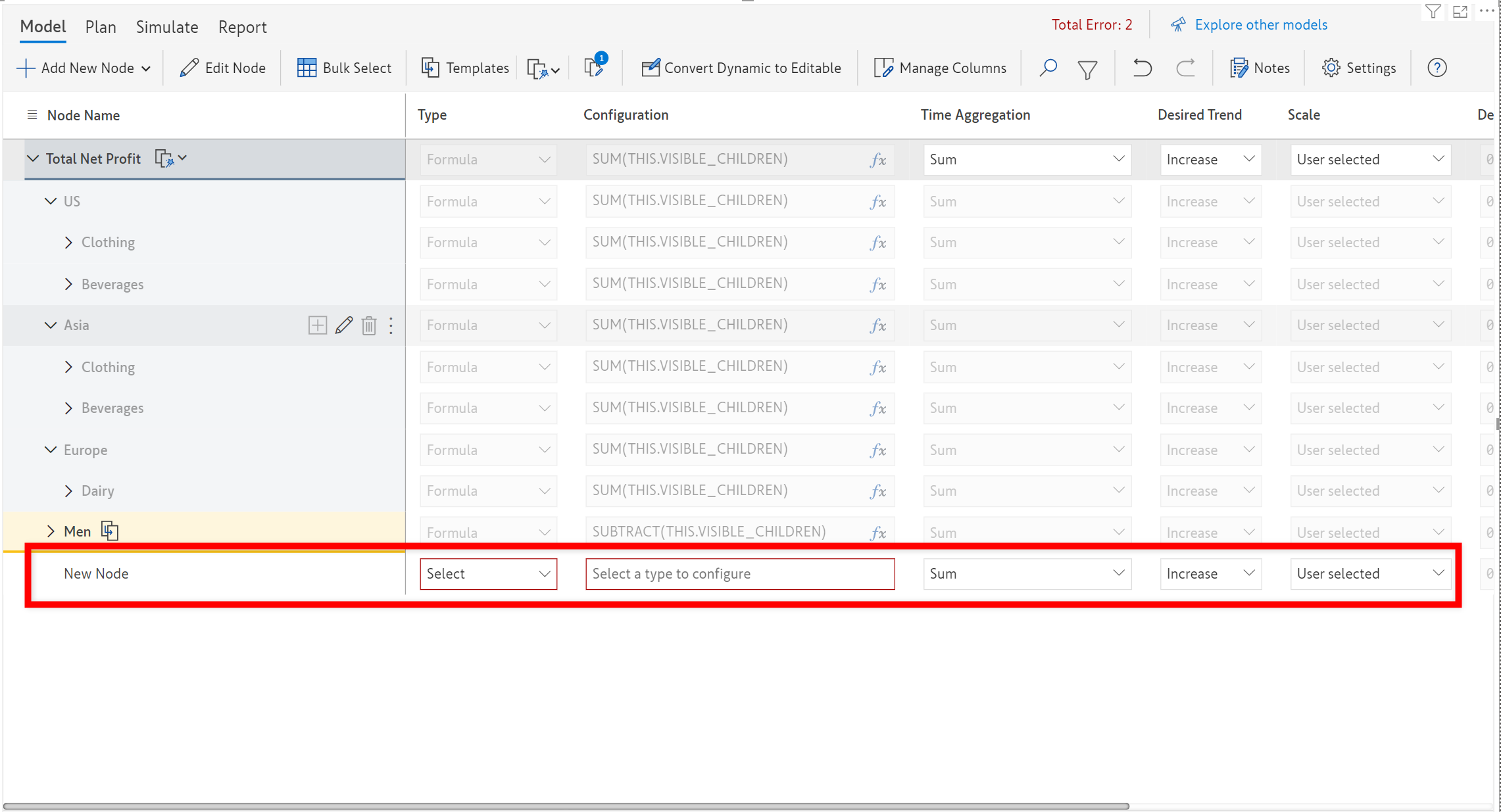Switch to the Report tab
The height and width of the screenshot is (812, 1501).
(242, 27)
